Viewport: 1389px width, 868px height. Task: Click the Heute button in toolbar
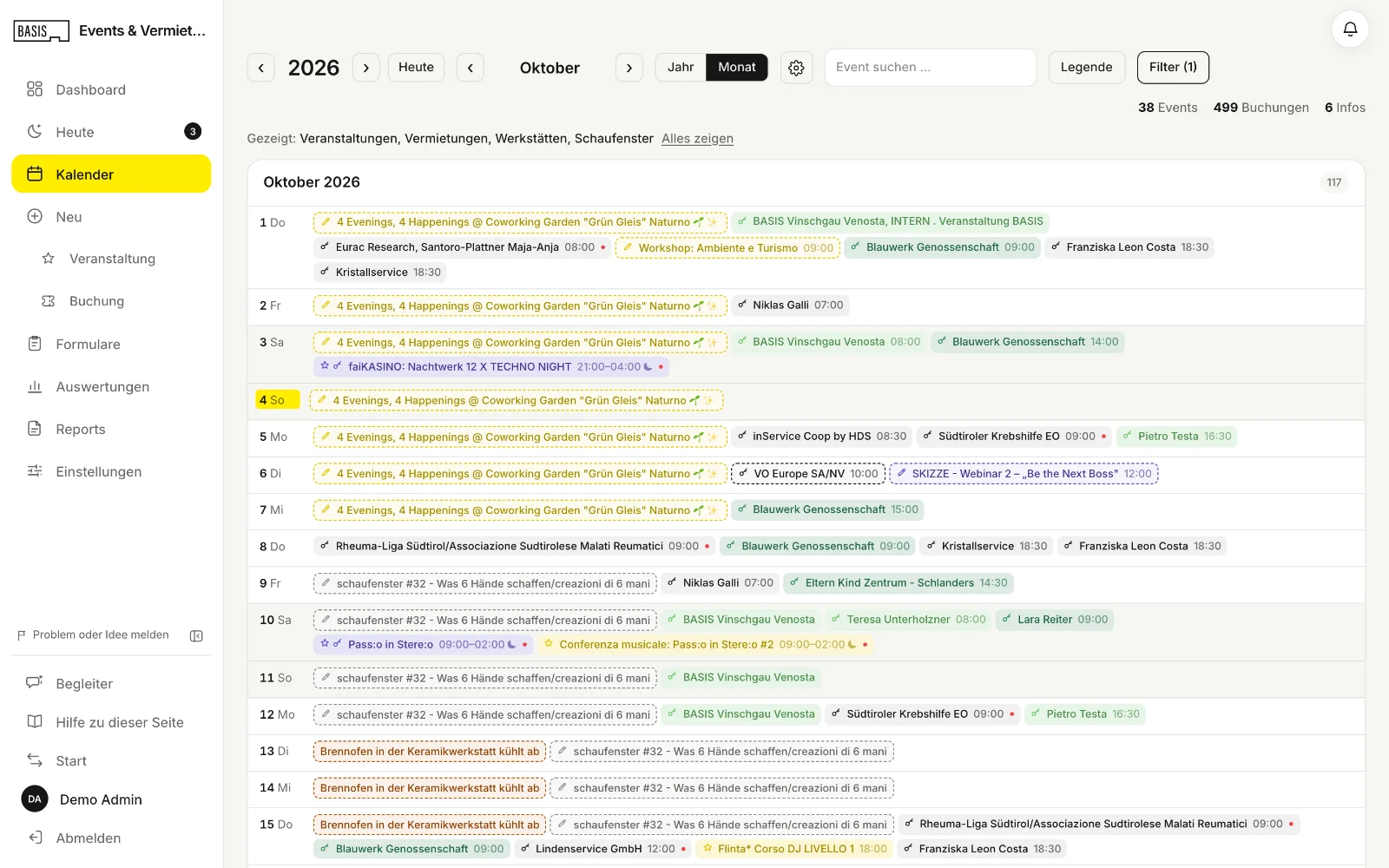point(416,68)
